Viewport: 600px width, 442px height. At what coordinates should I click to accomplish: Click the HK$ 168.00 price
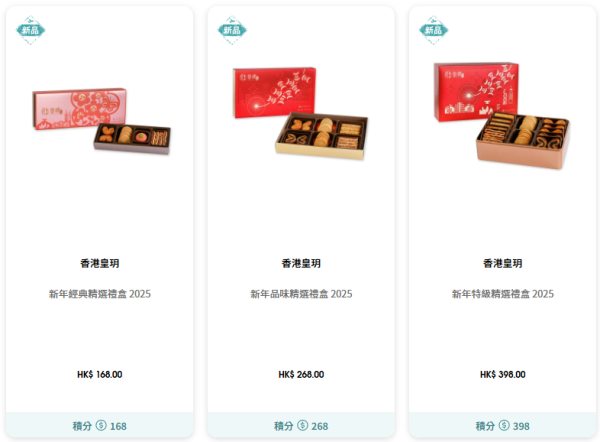click(99, 374)
